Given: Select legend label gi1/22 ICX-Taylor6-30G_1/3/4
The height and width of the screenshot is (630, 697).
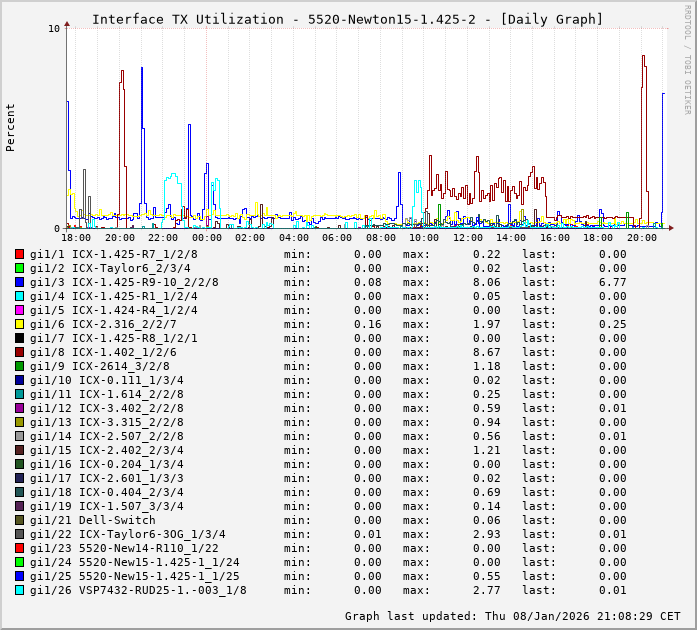Looking at the screenshot, I should point(128,534).
